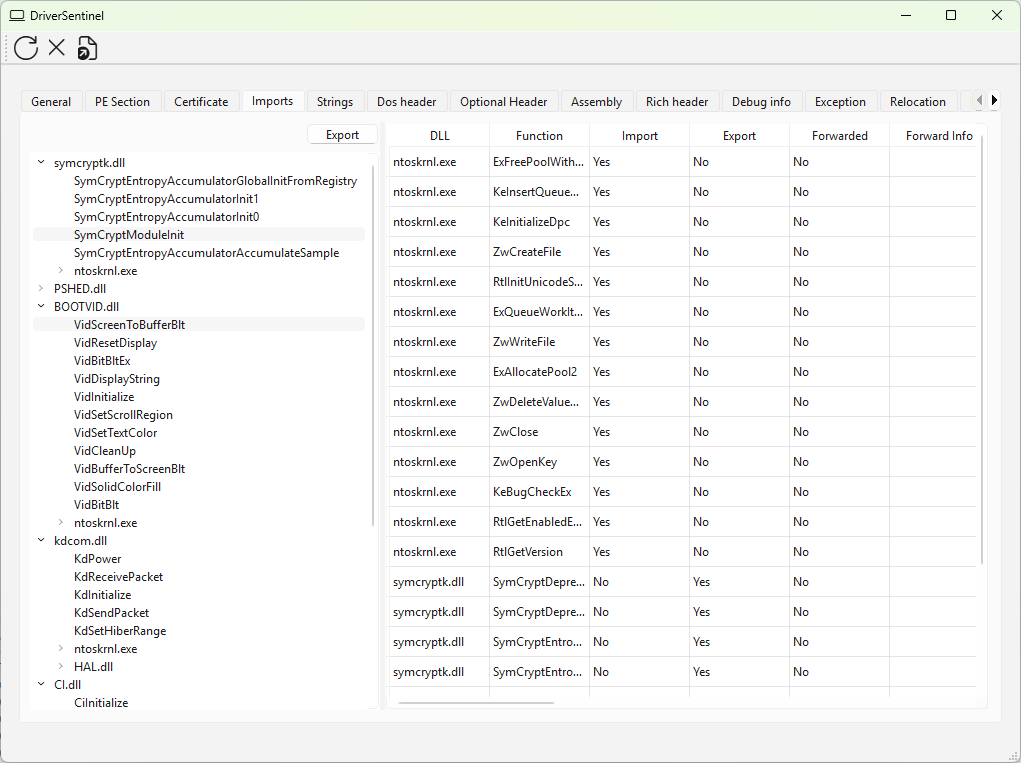Click the DriverSentinel title bar app icon

17,15
